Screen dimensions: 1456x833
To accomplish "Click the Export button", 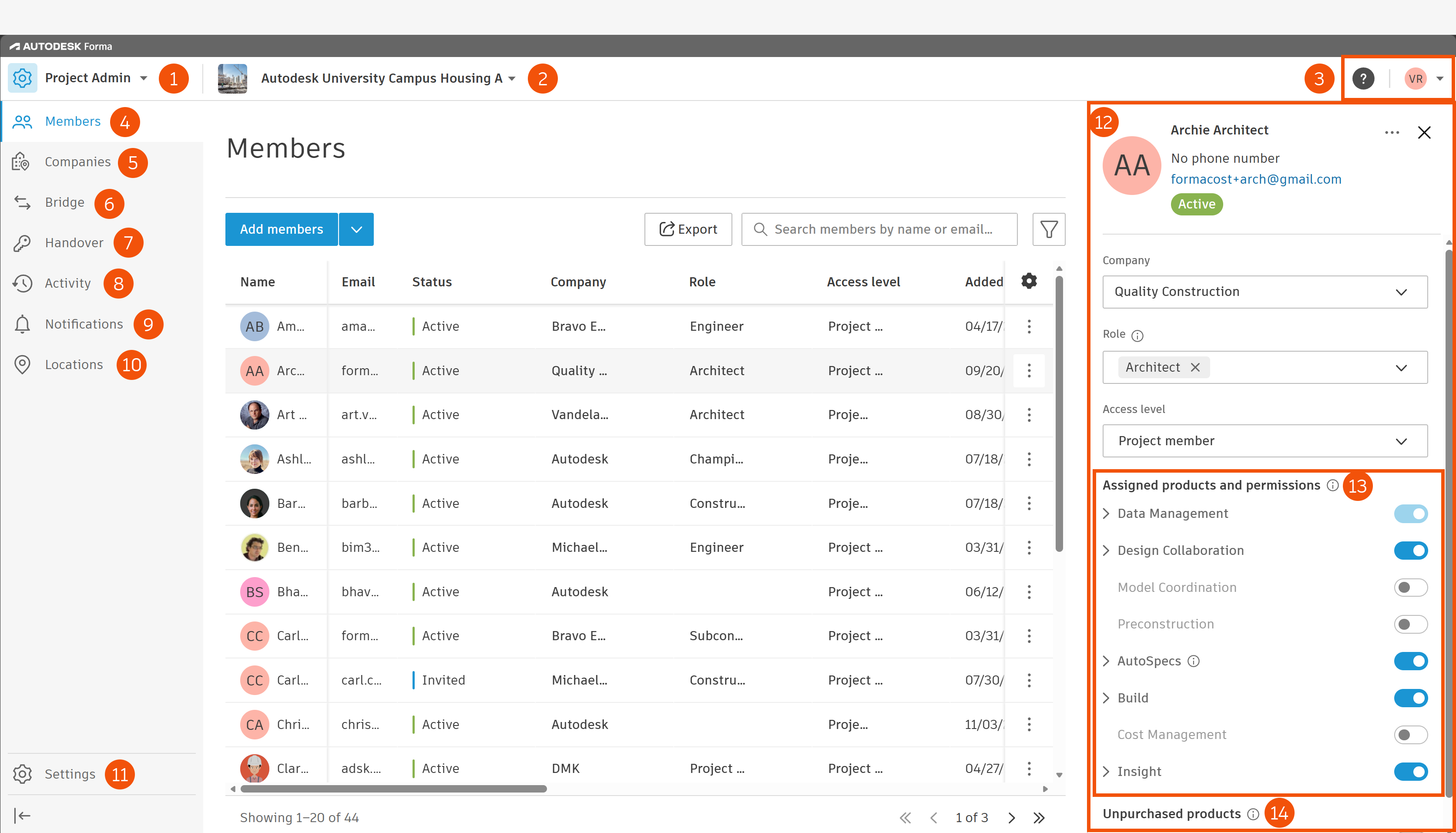I will [688, 229].
